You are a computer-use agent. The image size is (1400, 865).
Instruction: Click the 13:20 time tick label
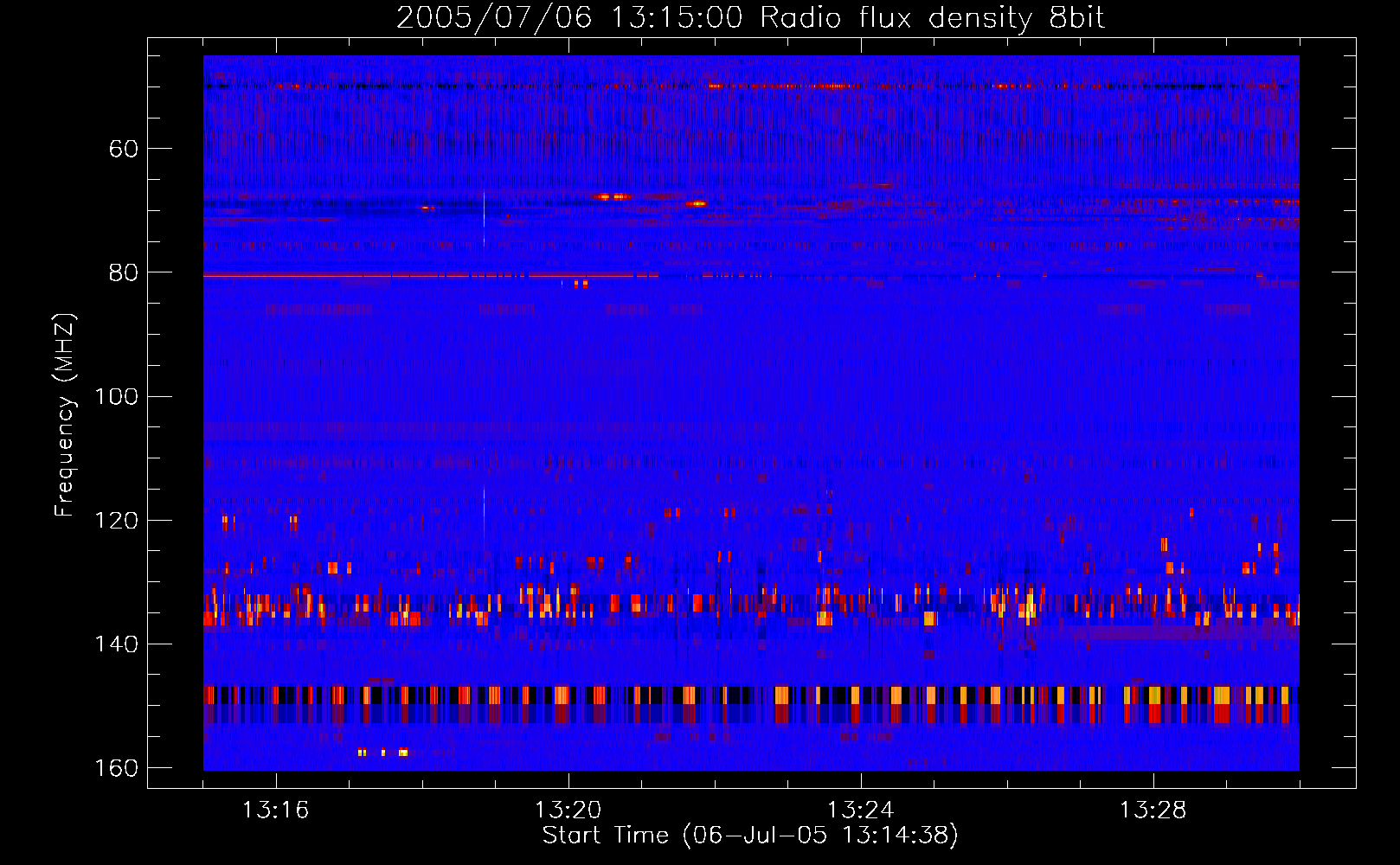pyautogui.click(x=568, y=810)
